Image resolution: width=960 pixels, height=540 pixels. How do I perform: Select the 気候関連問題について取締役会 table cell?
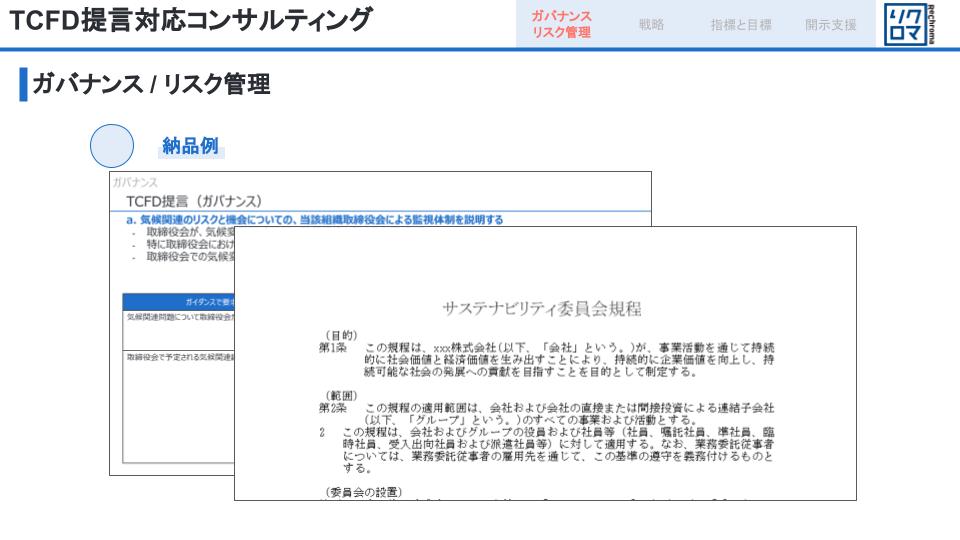[x=179, y=330]
